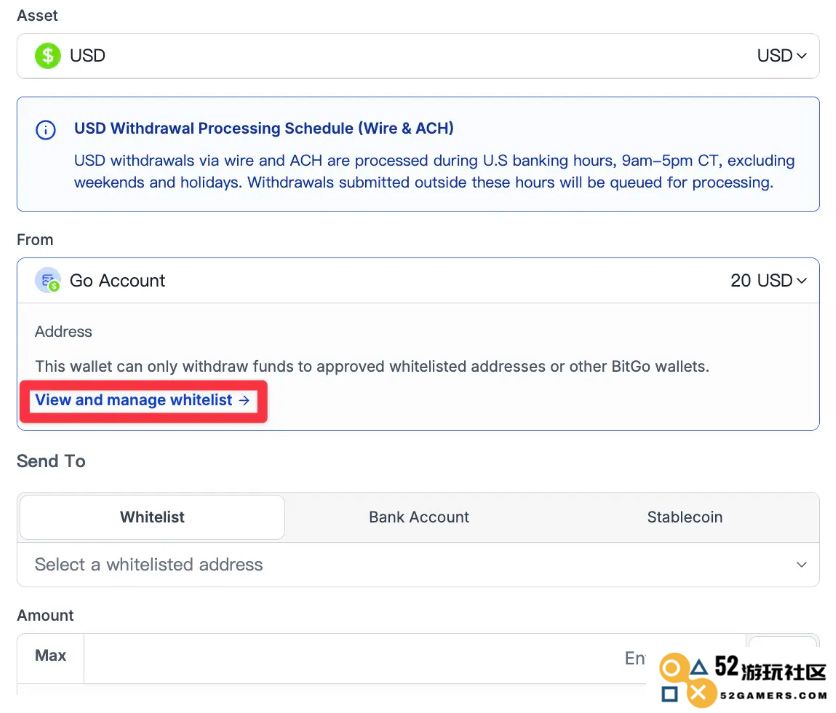The image size is (836, 713).
Task: Click the USD Withdrawal Processing Schedule heading
Action: tap(264, 129)
